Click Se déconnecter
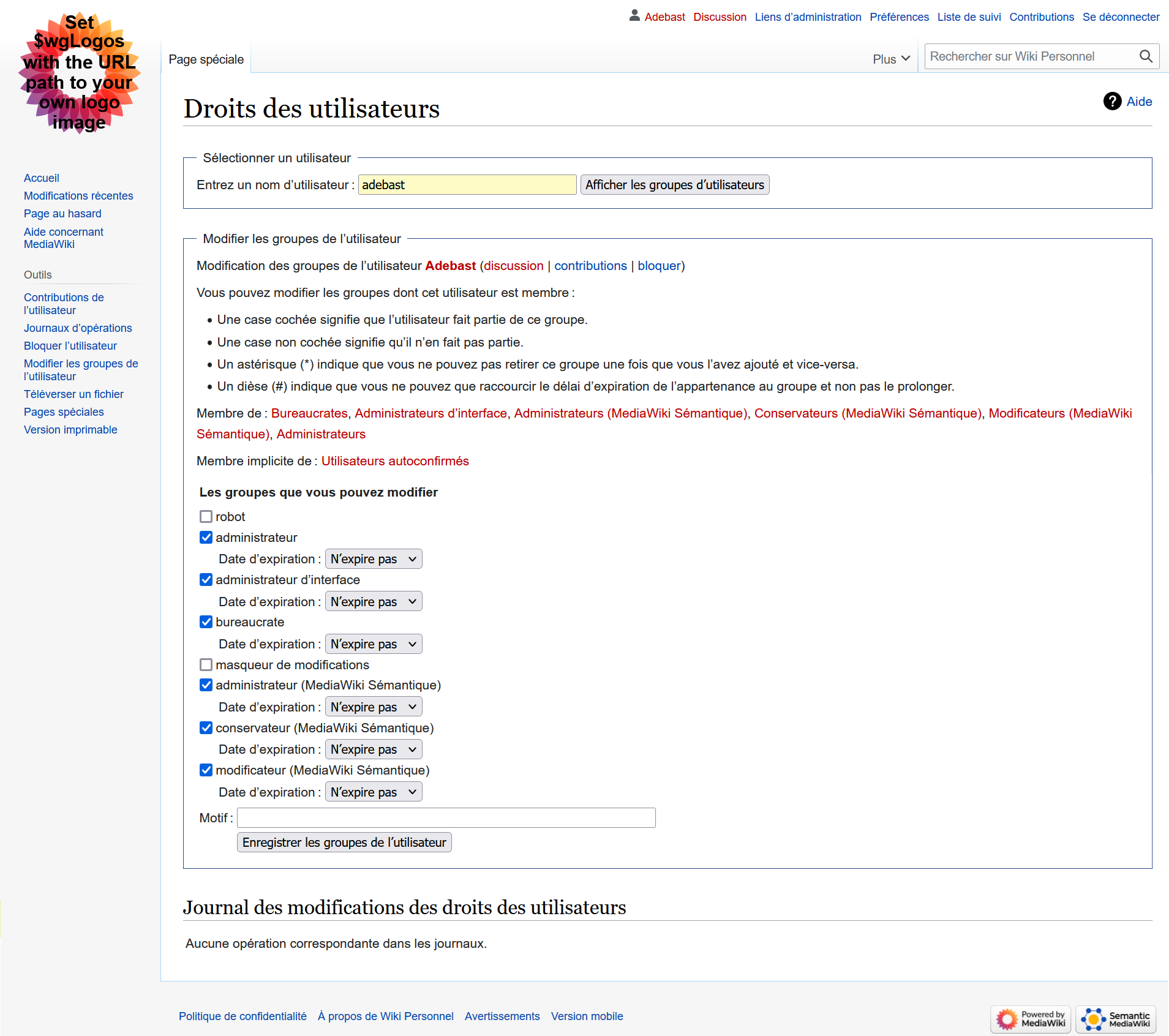 [x=1121, y=17]
